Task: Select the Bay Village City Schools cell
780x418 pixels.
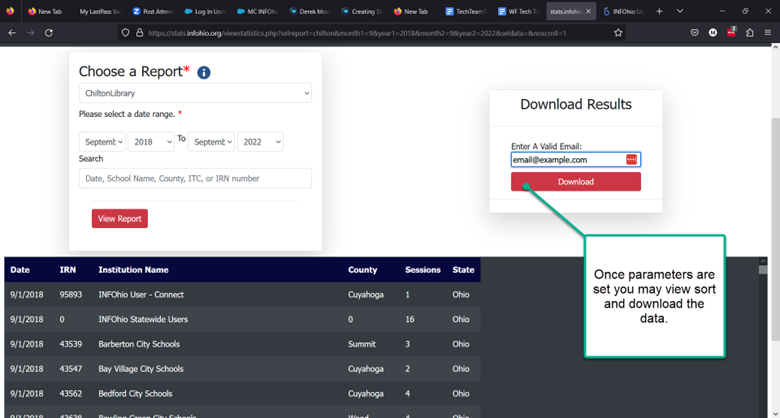Action: (x=141, y=369)
